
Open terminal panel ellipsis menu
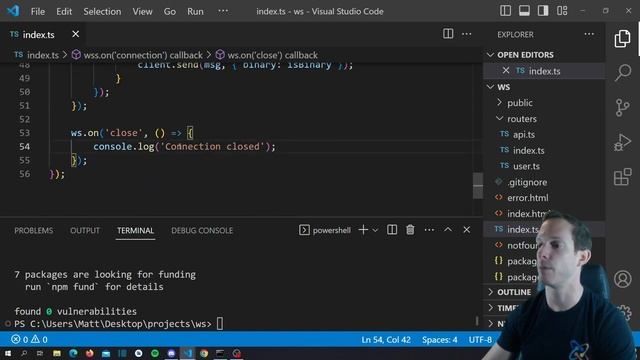[429, 230]
